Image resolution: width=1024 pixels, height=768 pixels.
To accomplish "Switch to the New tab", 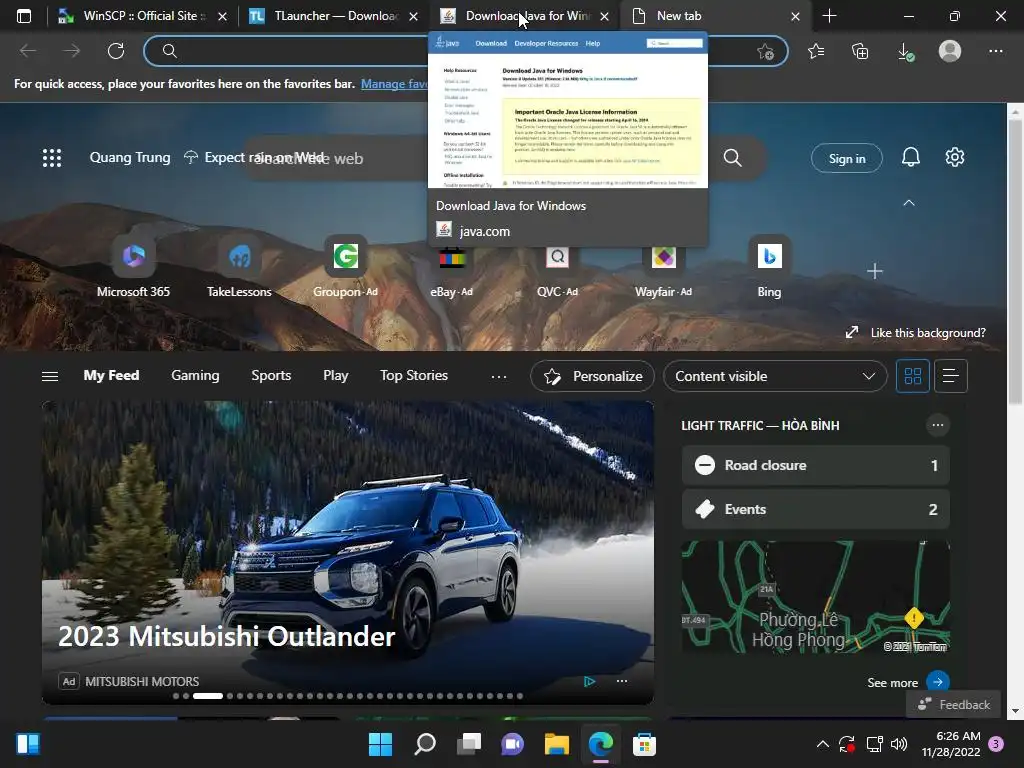I will [716, 16].
